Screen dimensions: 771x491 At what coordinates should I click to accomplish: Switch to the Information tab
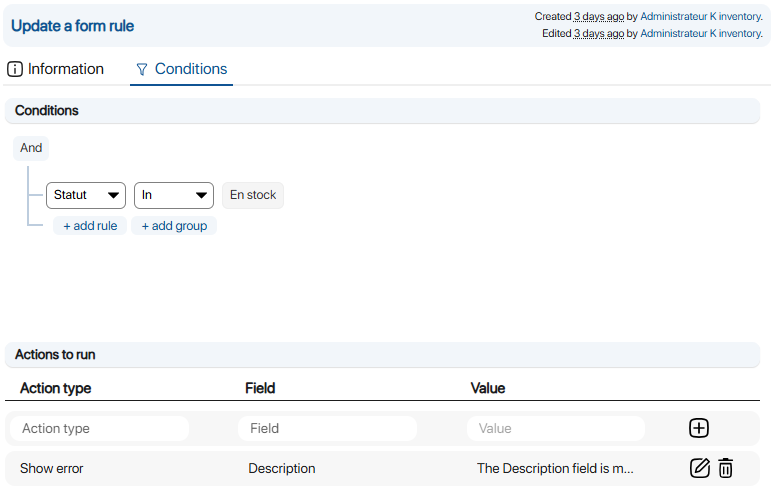[65, 69]
